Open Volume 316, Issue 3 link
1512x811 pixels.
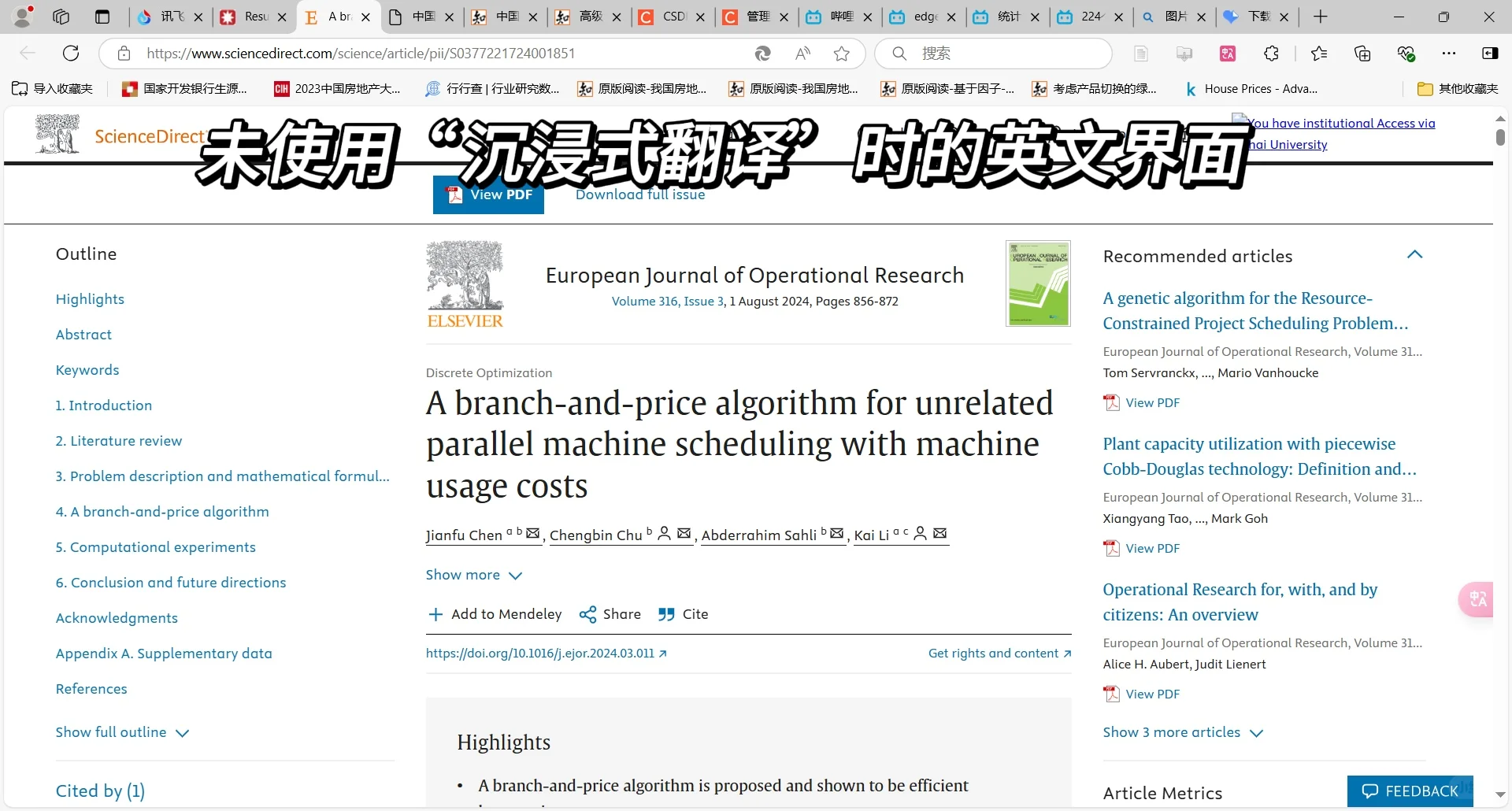click(x=667, y=302)
